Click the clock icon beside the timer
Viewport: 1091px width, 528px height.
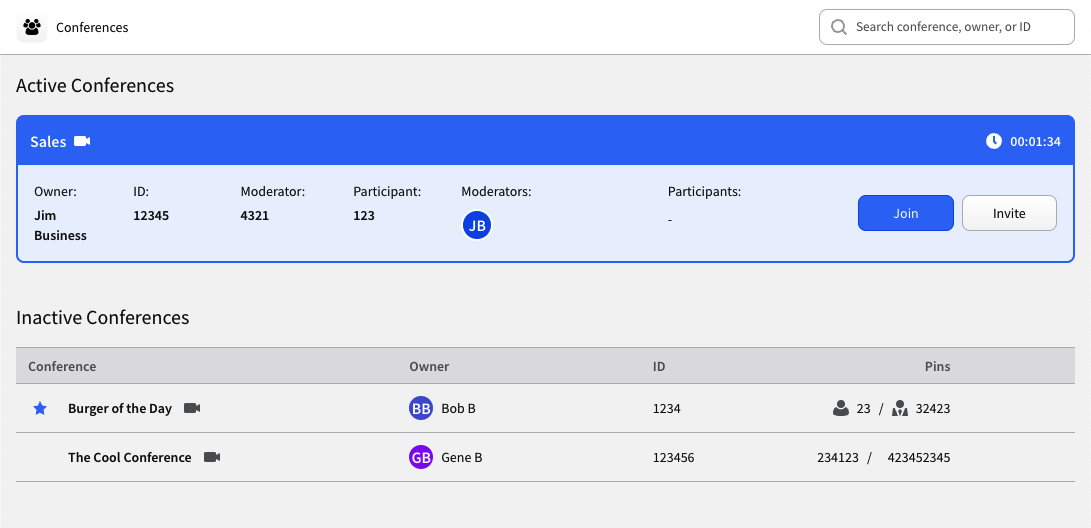click(994, 141)
